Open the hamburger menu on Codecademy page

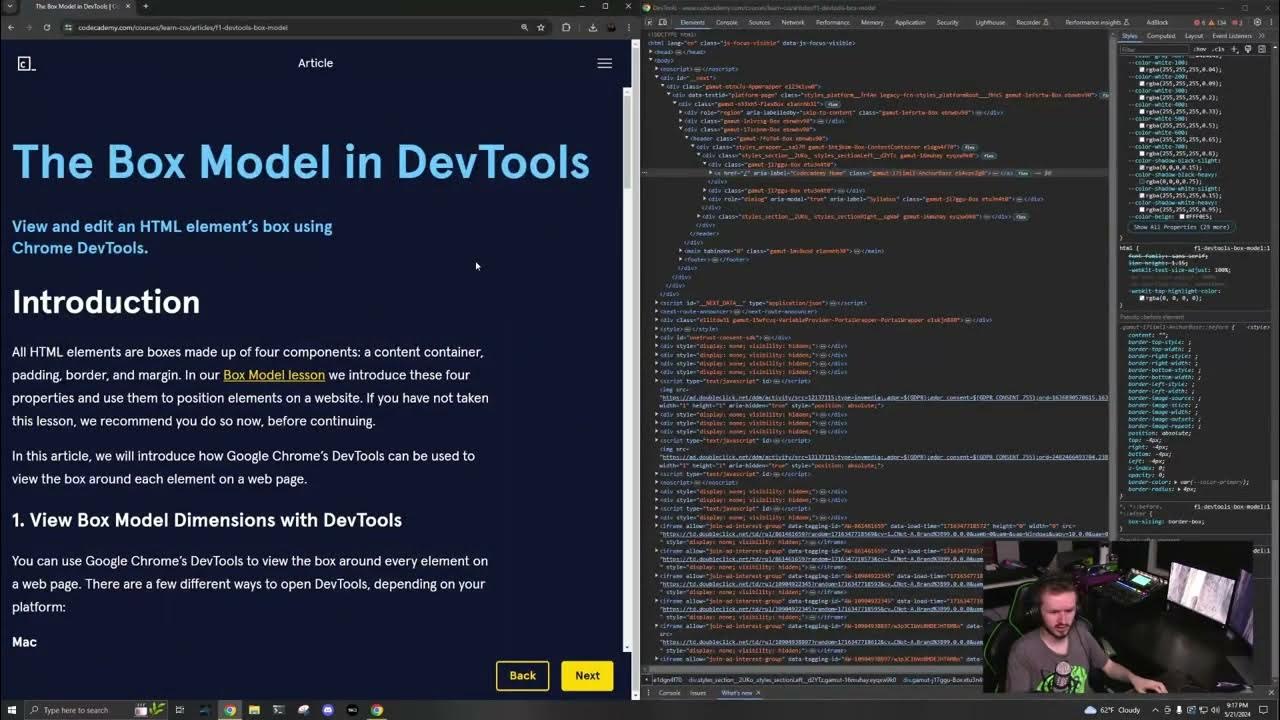pos(604,63)
